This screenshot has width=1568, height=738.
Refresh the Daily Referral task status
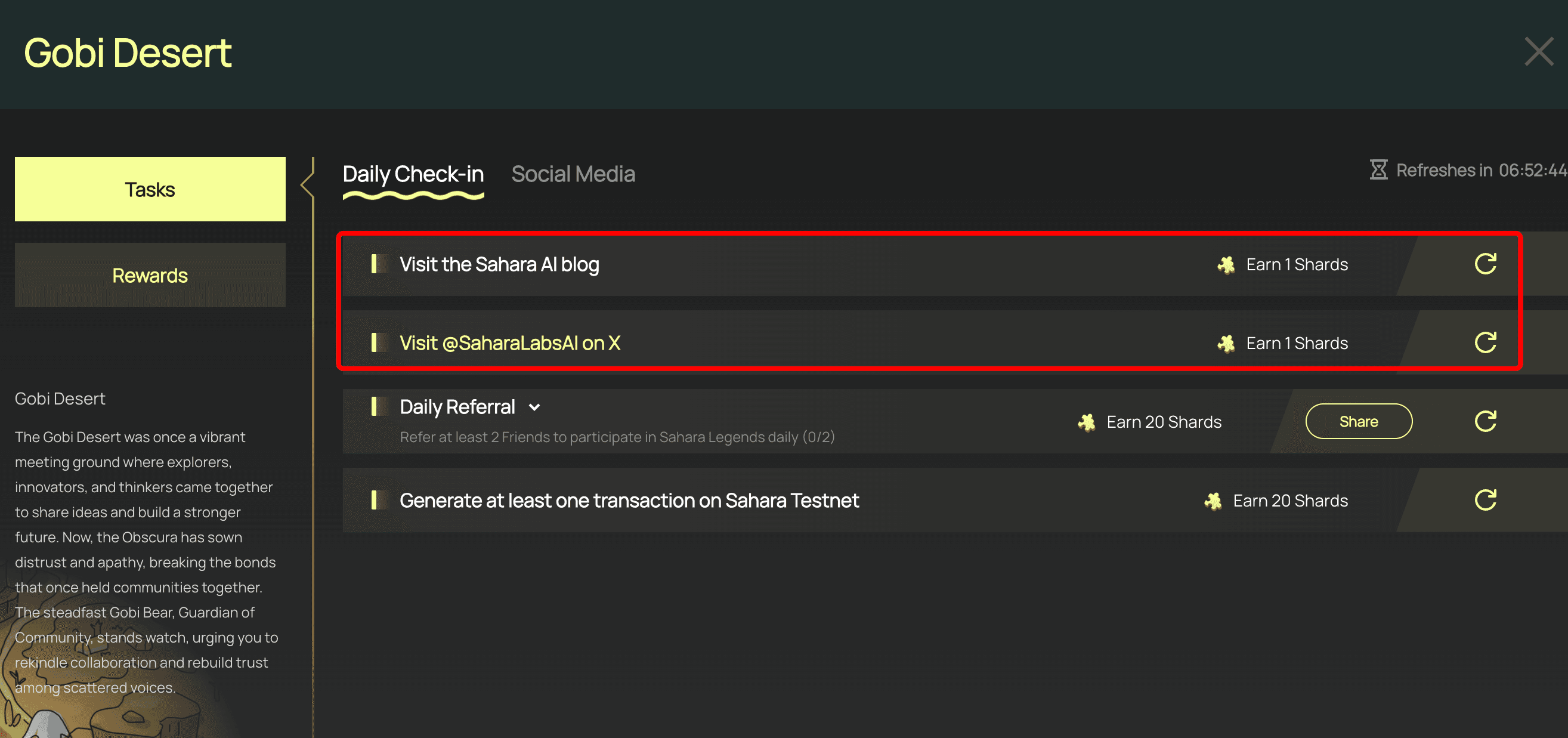(1485, 421)
